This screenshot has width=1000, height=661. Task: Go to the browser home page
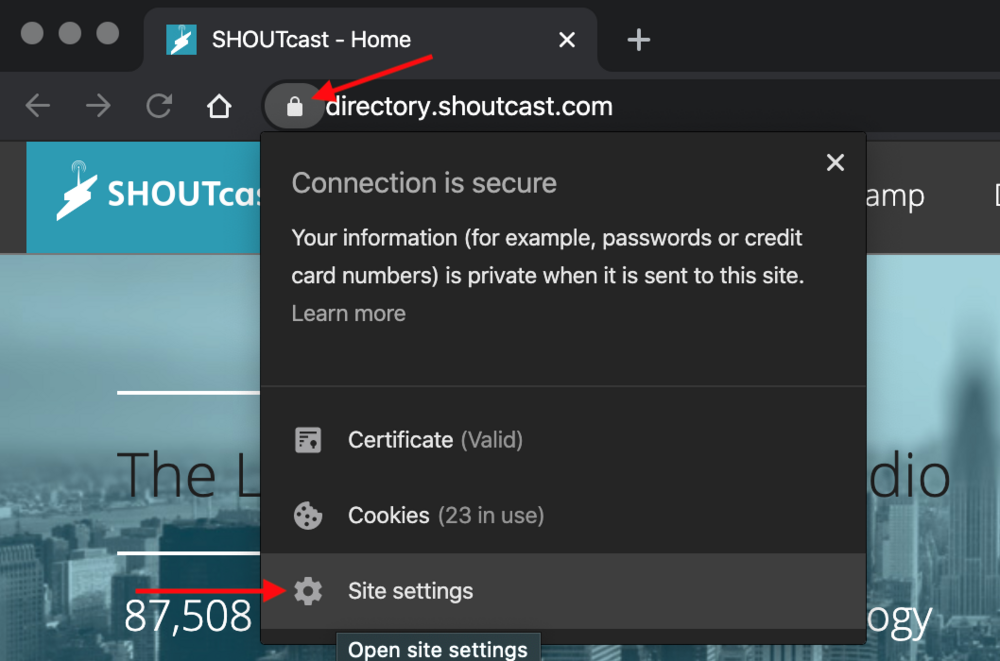point(219,106)
